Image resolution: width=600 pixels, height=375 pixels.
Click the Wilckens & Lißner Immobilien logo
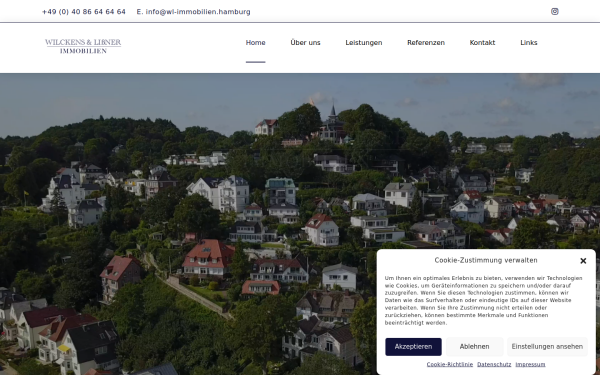click(83, 46)
